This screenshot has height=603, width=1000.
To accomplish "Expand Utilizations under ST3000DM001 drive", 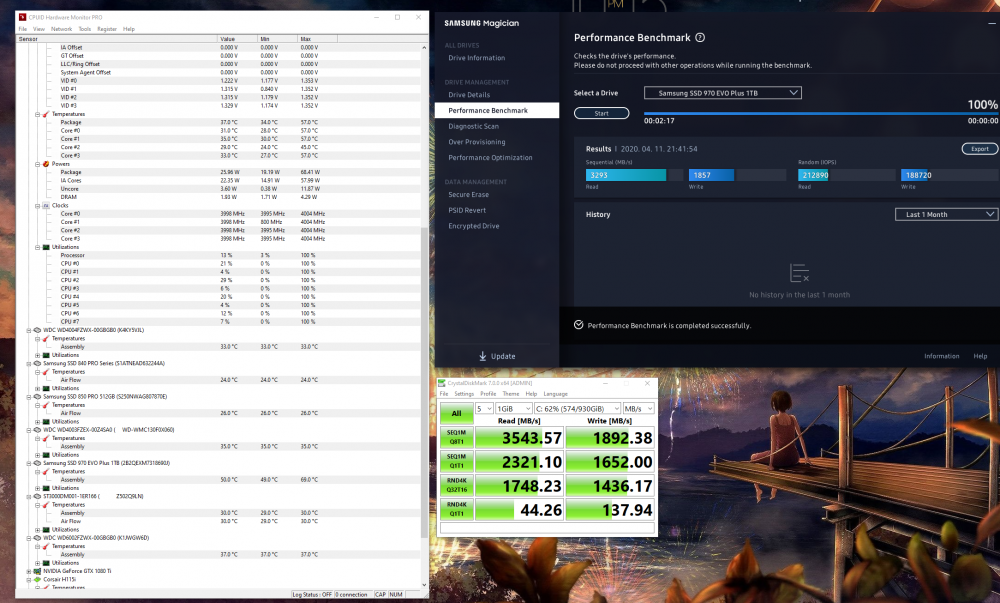I will [x=38, y=530].
